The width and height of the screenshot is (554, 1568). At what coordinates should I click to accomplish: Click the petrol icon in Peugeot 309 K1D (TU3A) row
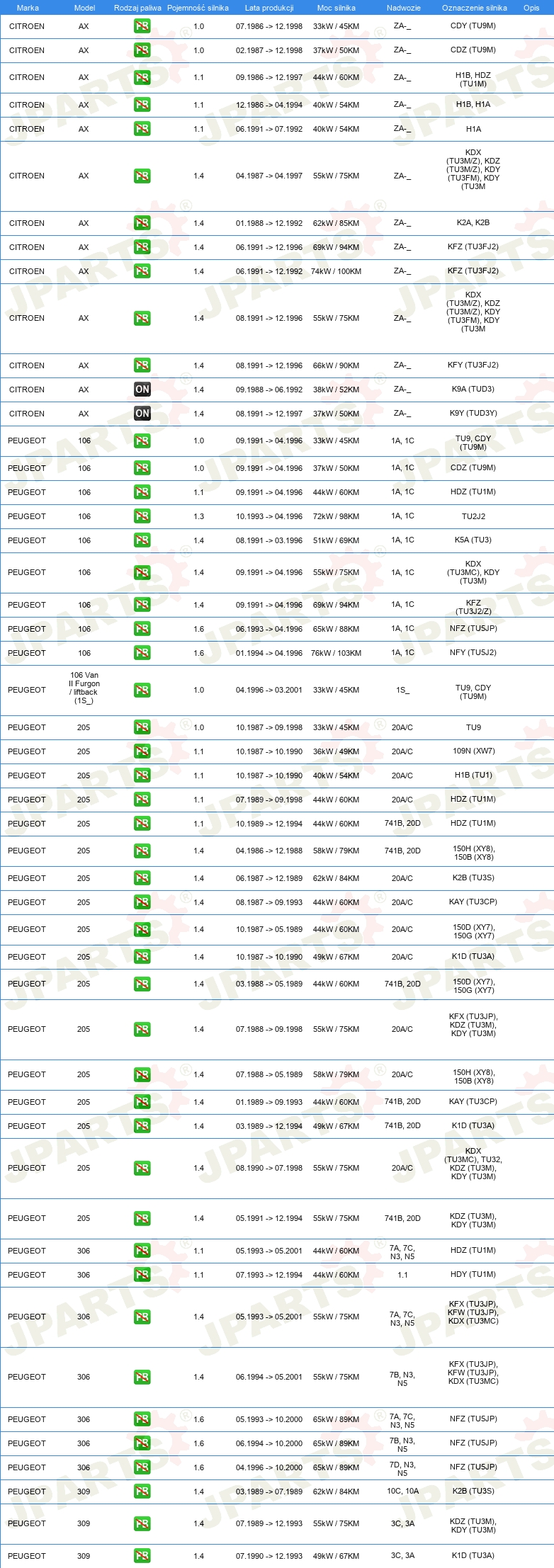tap(142, 1556)
